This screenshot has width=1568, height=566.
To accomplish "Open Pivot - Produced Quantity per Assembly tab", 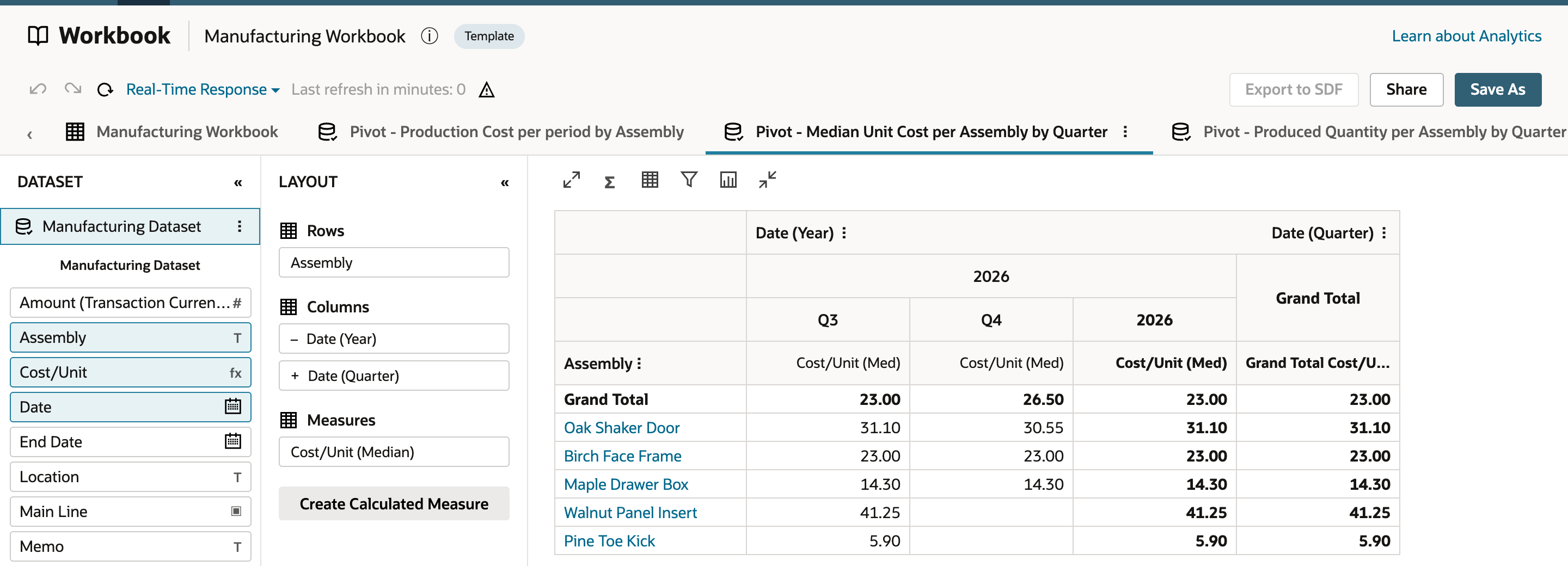I will [x=1369, y=132].
